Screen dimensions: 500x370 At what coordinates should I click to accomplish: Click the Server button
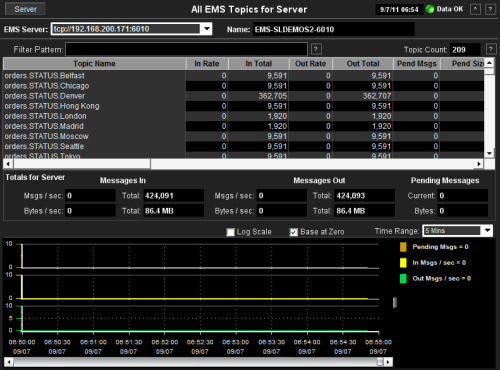(x=25, y=9)
